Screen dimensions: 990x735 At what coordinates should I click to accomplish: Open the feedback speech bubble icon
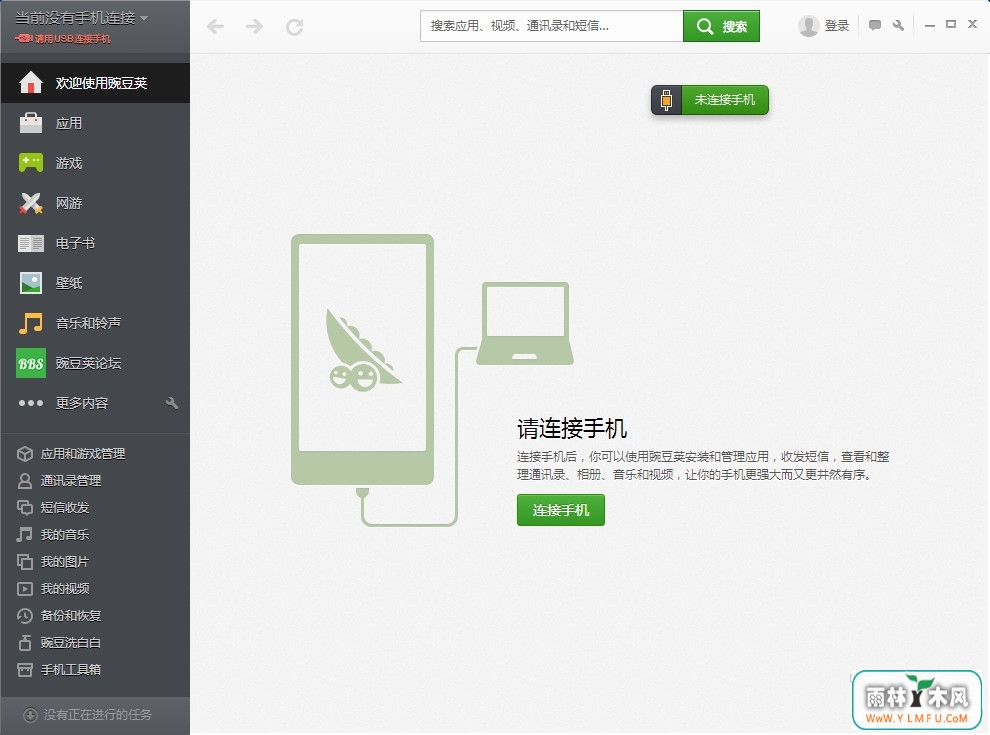(874, 25)
